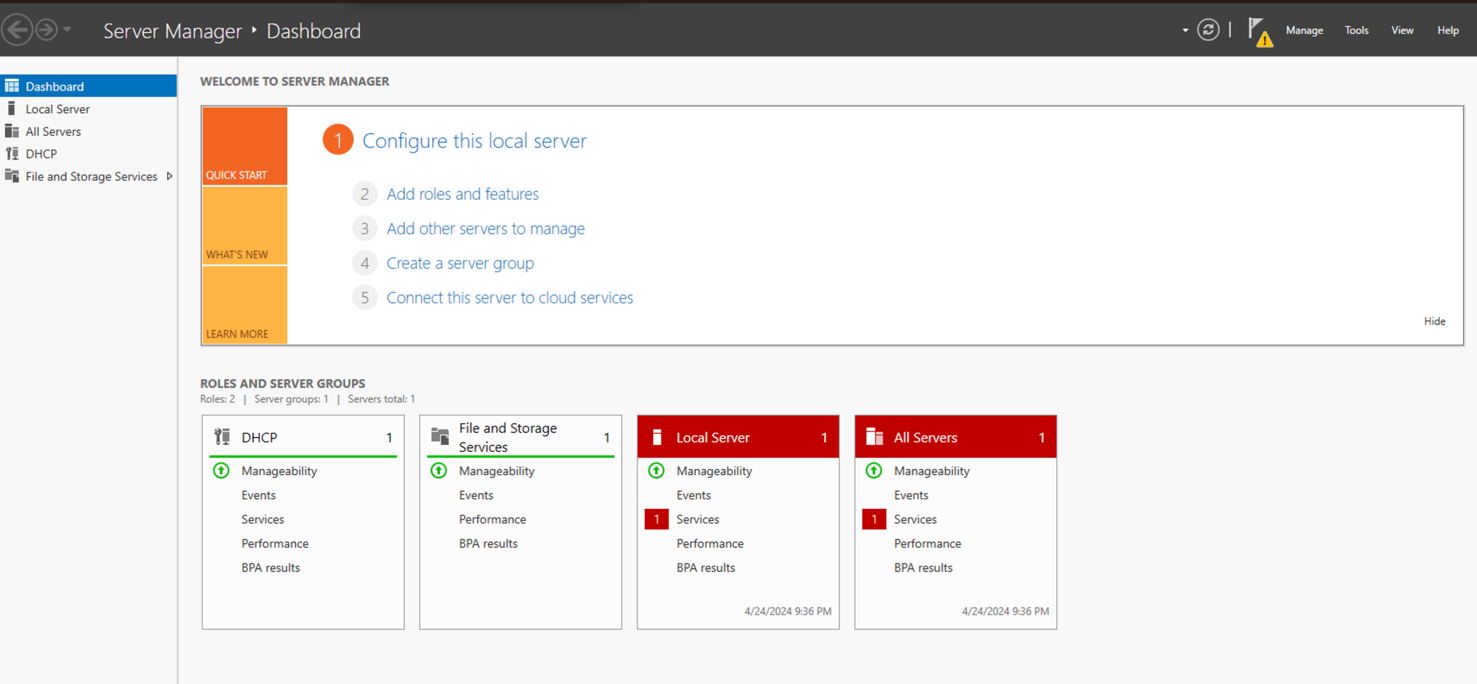Open the Manage menu

tap(1304, 31)
